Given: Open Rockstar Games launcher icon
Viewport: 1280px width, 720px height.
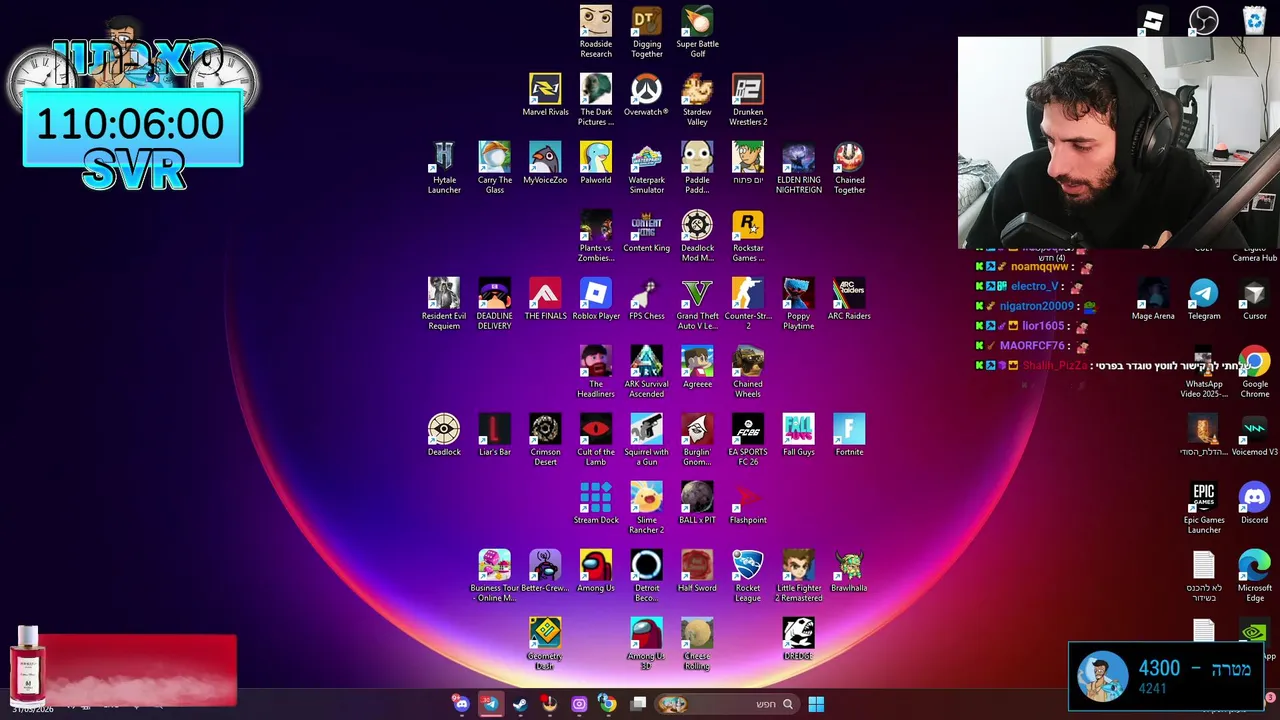Looking at the screenshot, I should pyautogui.click(x=748, y=236).
